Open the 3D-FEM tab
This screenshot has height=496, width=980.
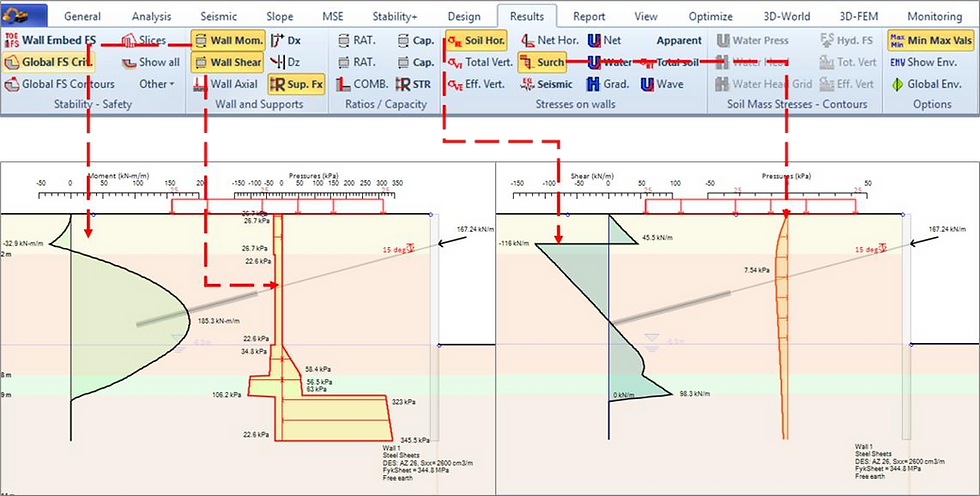(858, 16)
